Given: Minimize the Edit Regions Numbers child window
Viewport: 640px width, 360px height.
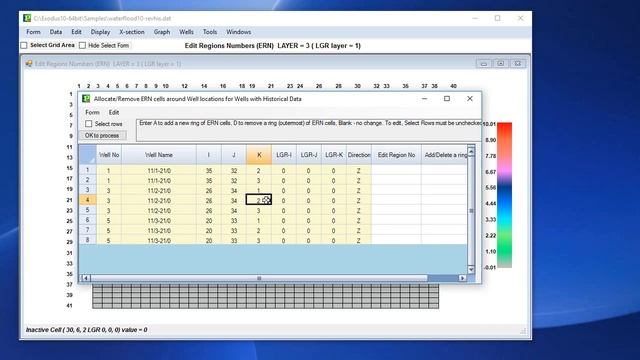Looking at the screenshot, I should click(x=484, y=64).
